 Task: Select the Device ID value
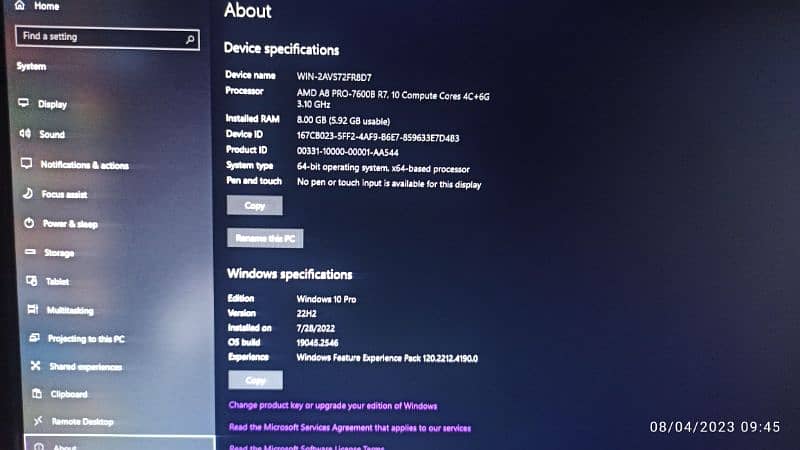pyautogui.click(x=378, y=138)
